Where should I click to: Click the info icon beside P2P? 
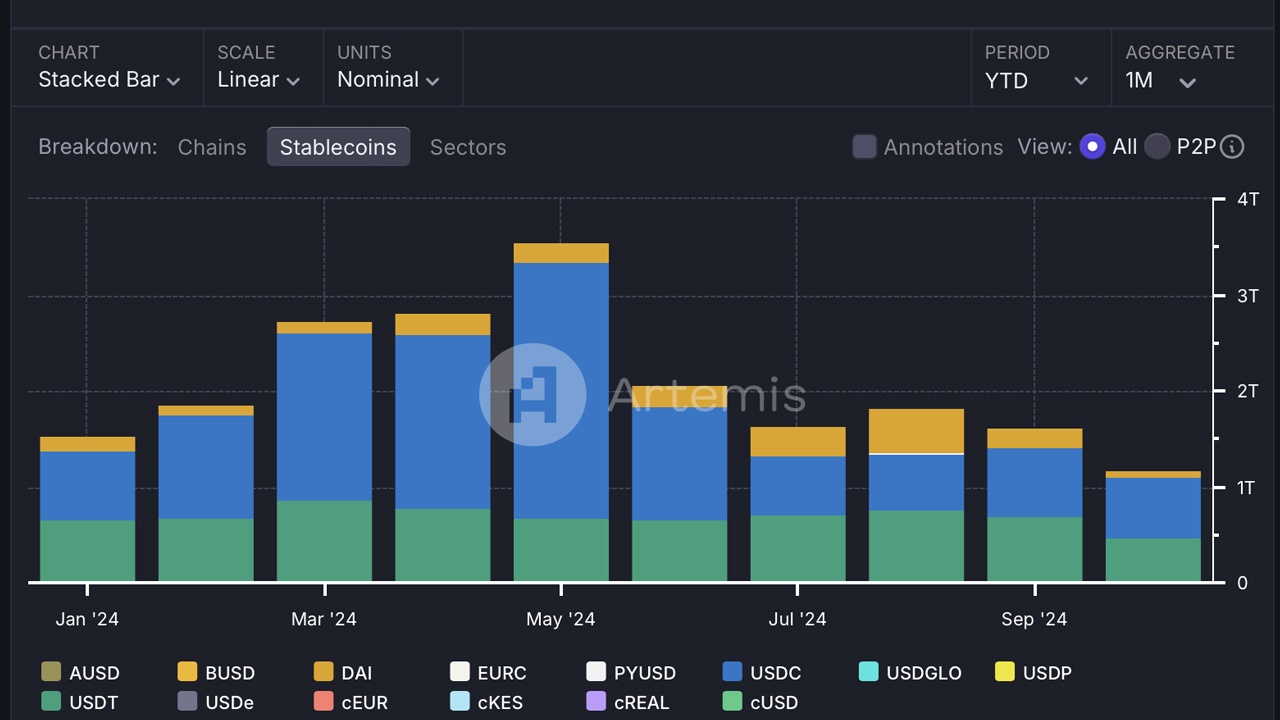coord(1232,147)
